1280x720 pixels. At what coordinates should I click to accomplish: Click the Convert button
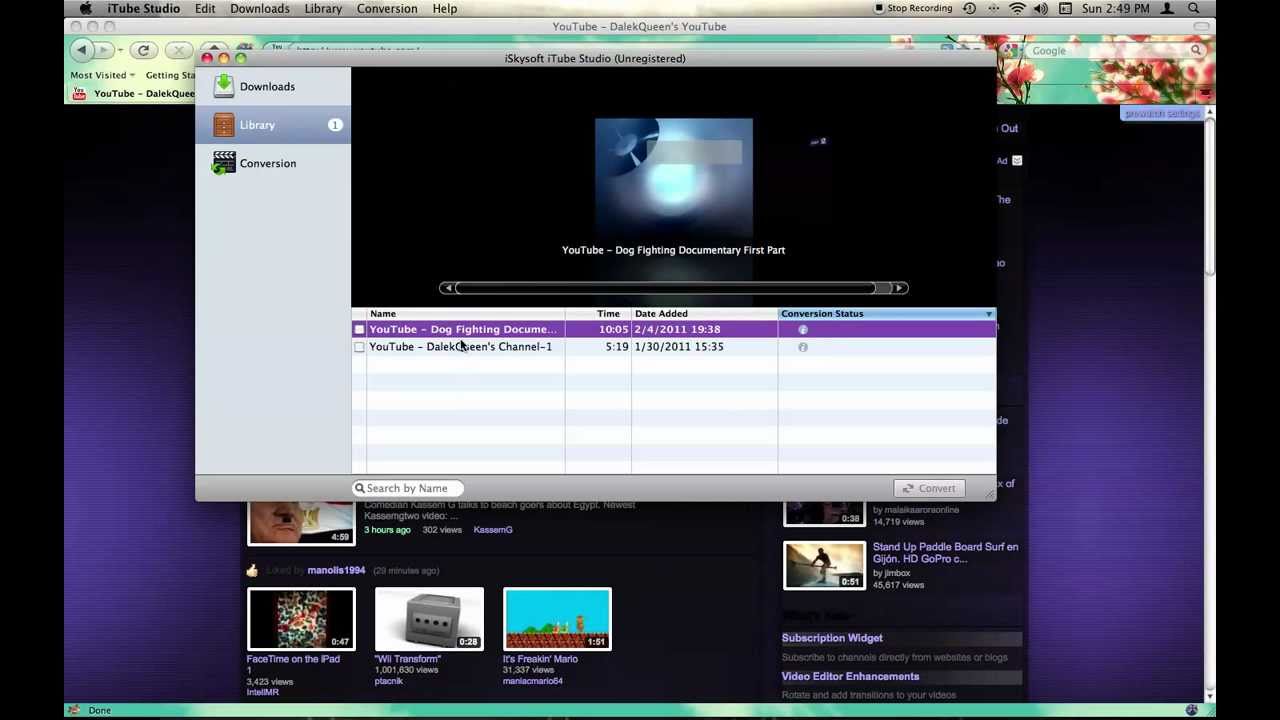pos(929,488)
